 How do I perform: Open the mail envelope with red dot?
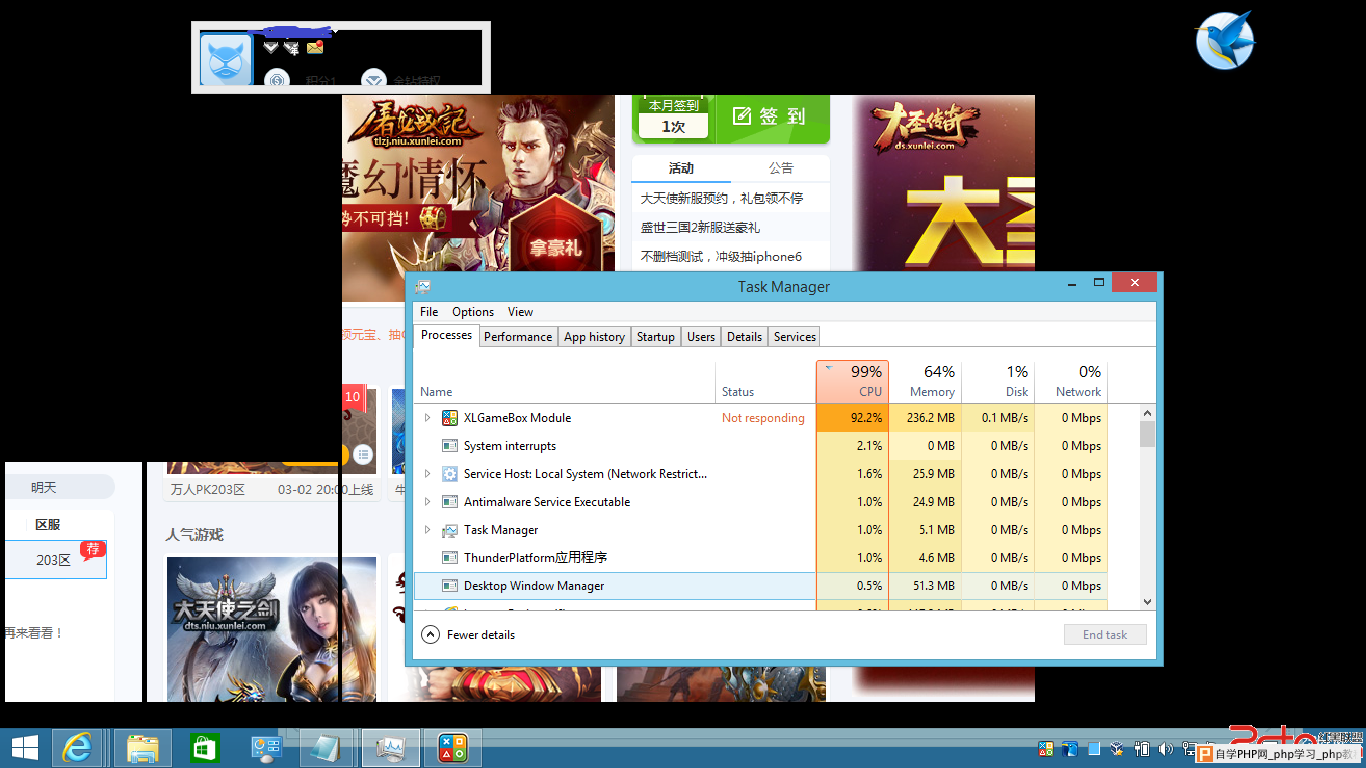(x=315, y=47)
